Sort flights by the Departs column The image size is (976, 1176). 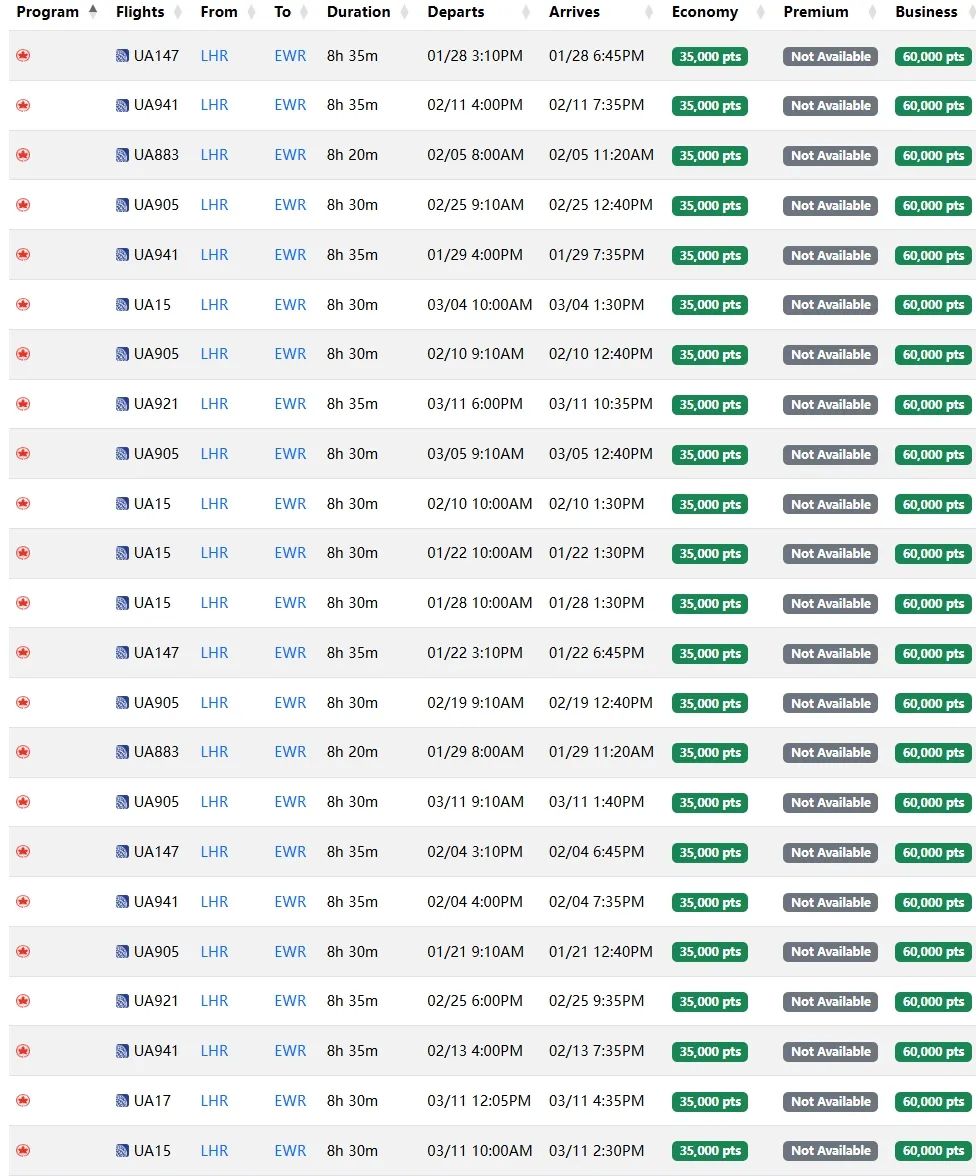point(455,12)
